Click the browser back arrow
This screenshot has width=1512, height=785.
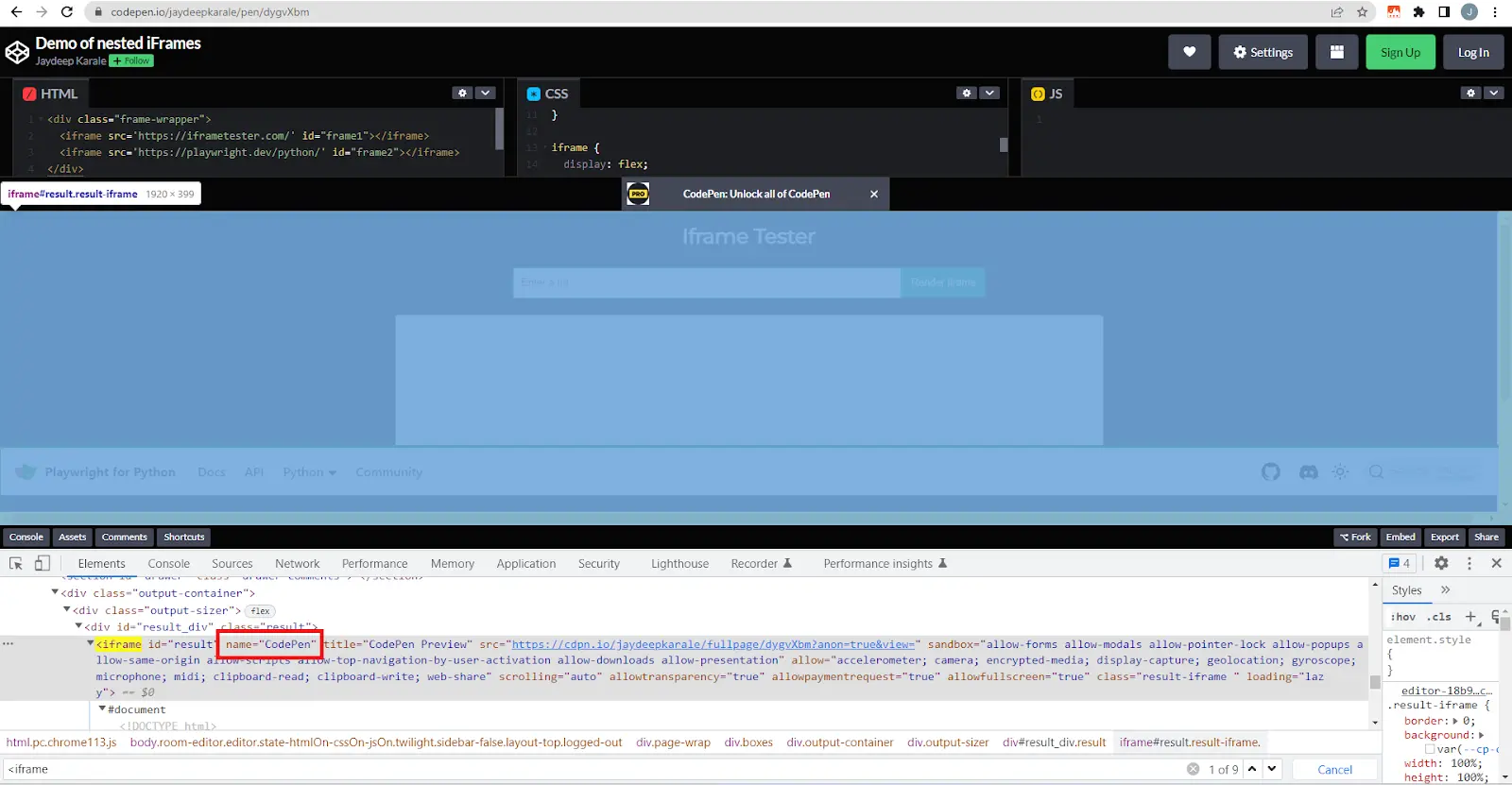coord(16,12)
